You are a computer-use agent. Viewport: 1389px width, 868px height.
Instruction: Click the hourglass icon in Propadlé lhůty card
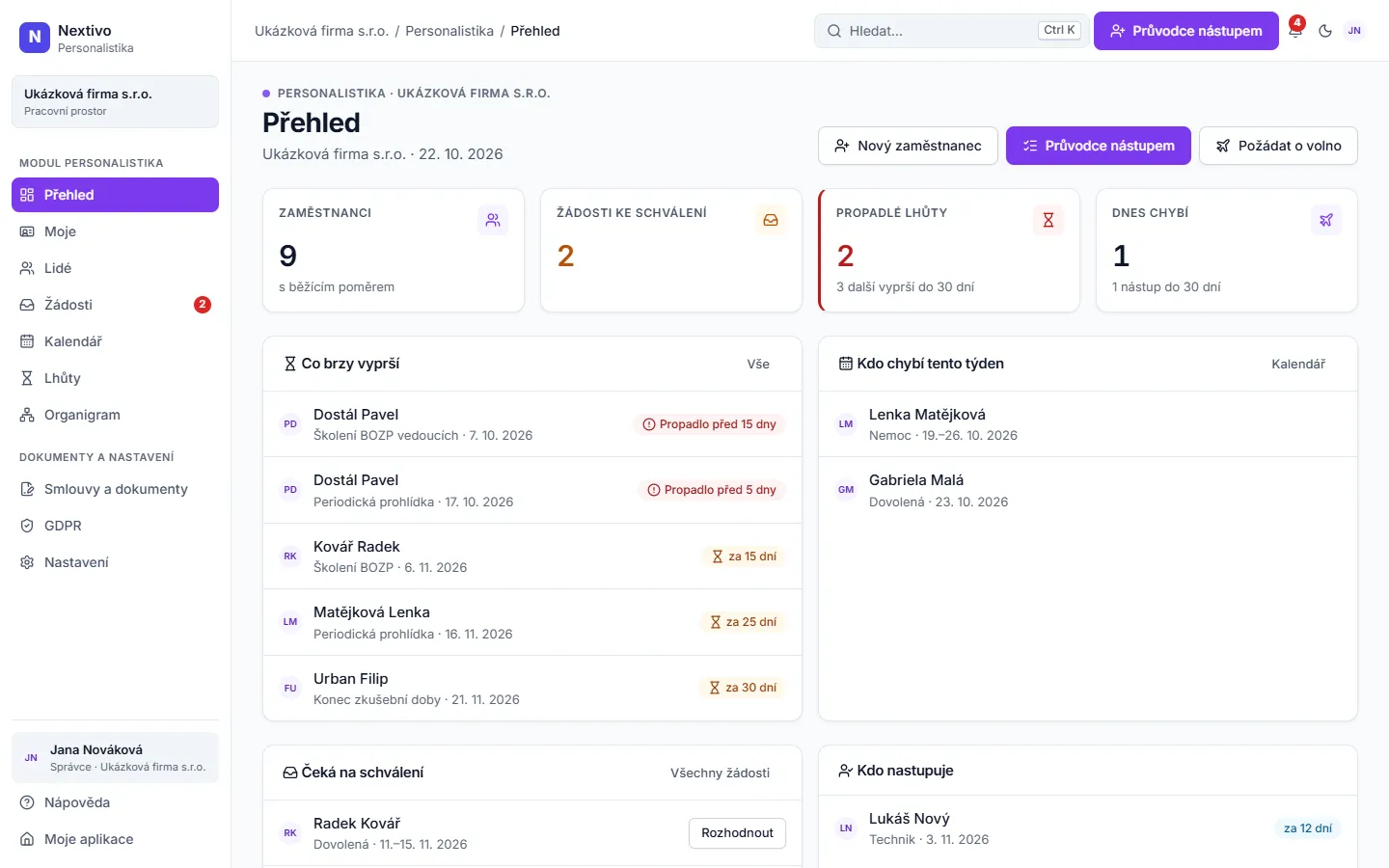pos(1049,220)
